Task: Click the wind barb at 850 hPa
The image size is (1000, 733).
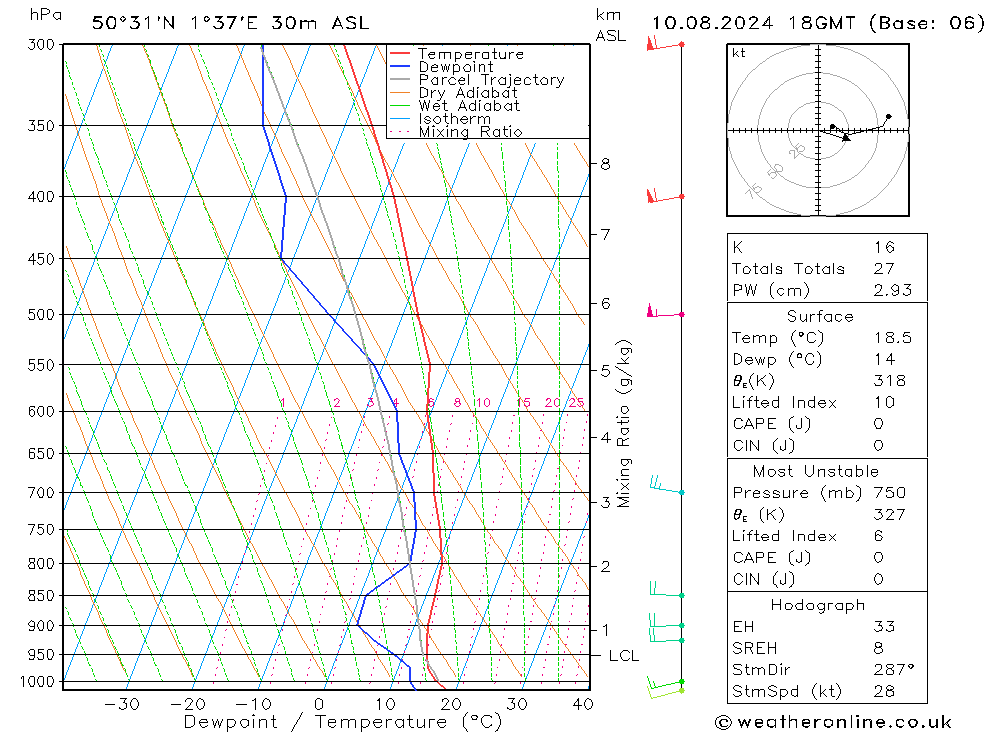Action: (666, 590)
